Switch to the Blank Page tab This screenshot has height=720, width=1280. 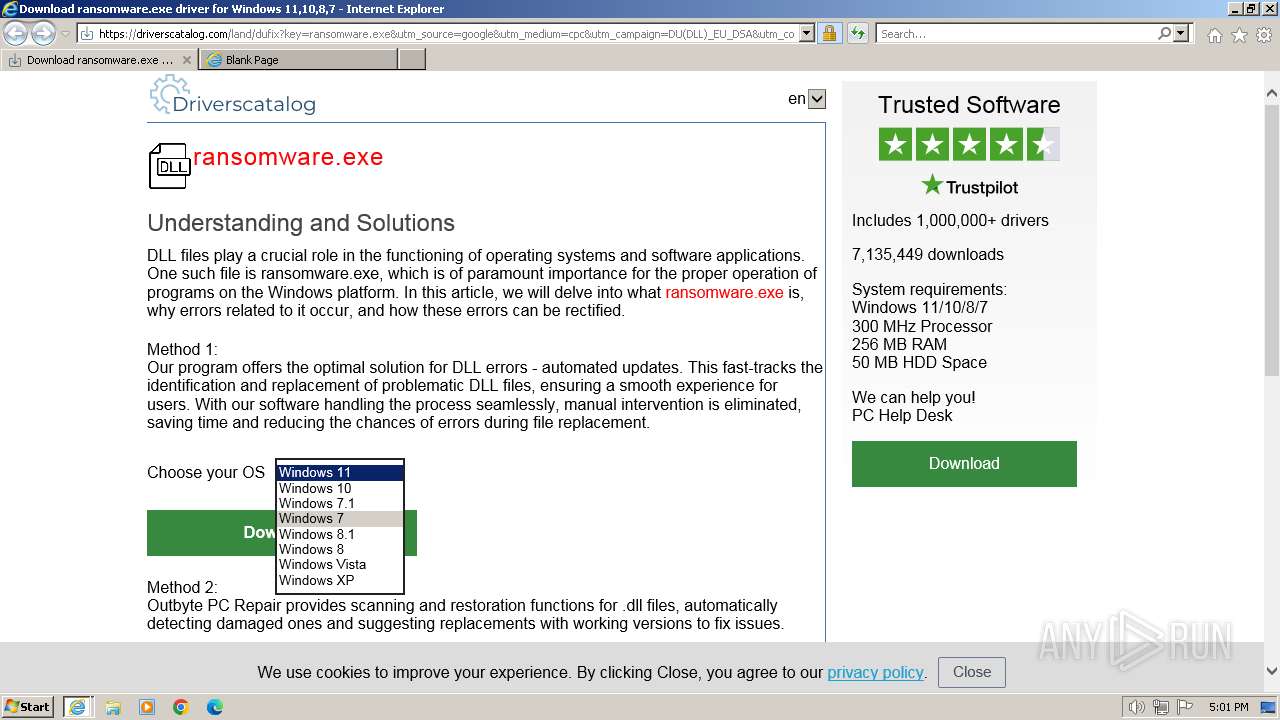tap(299, 60)
